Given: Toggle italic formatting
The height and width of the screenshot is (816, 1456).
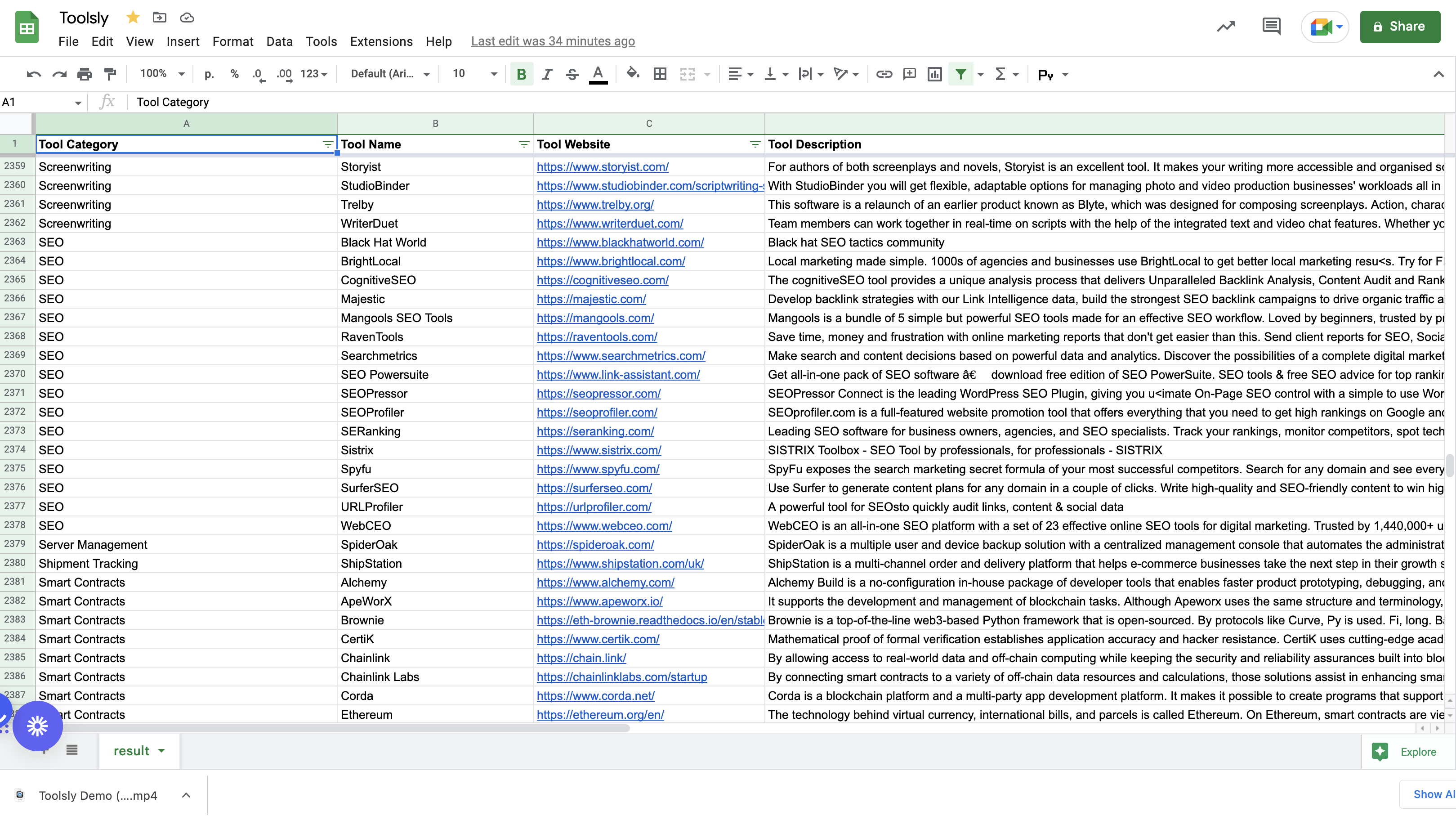Looking at the screenshot, I should 547,74.
